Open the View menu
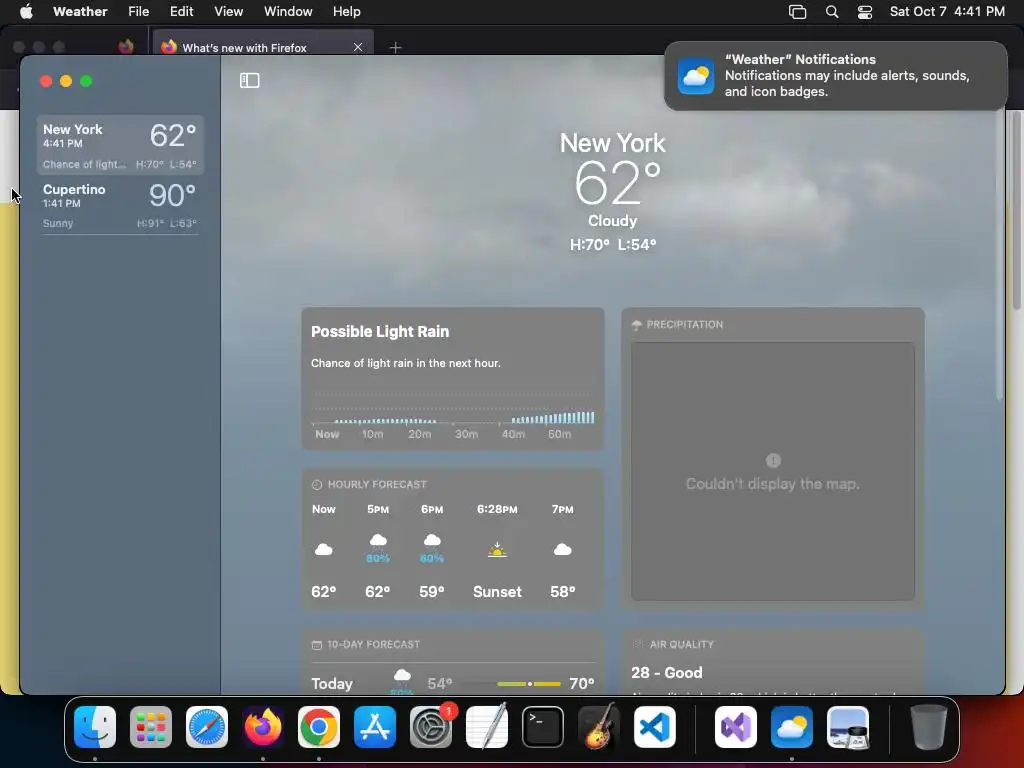The height and width of the screenshot is (768, 1024). pyautogui.click(x=229, y=12)
